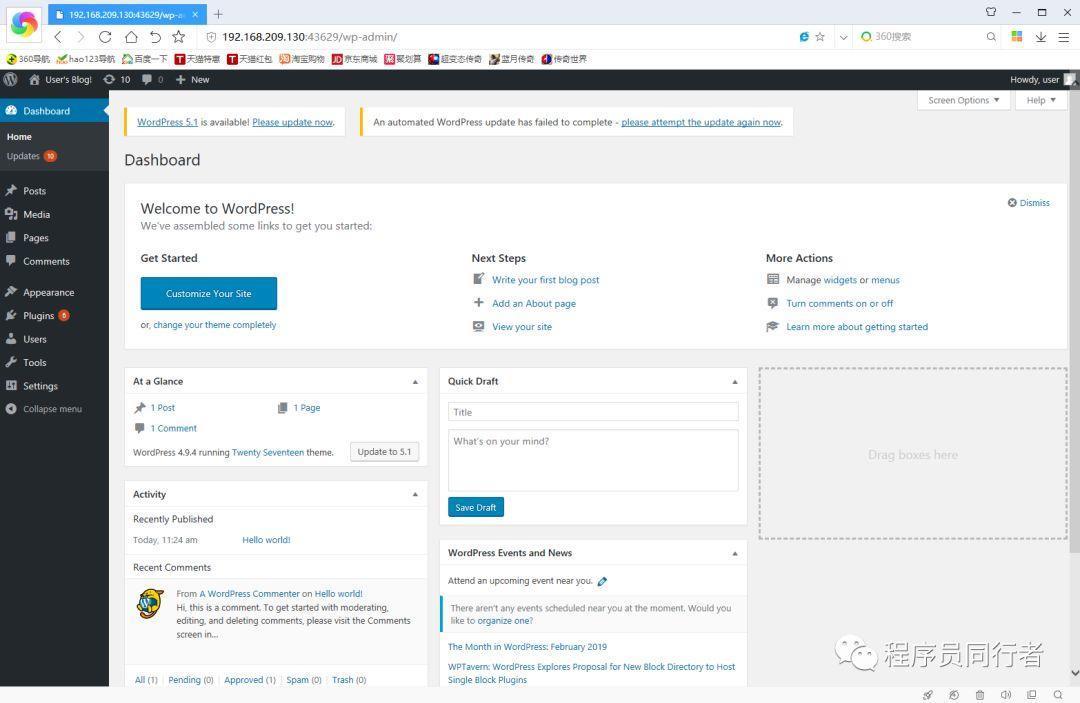Image resolution: width=1080 pixels, height=703 pixels.
Task: Click the Update to 5.1 button
Action: click(384, 452)
